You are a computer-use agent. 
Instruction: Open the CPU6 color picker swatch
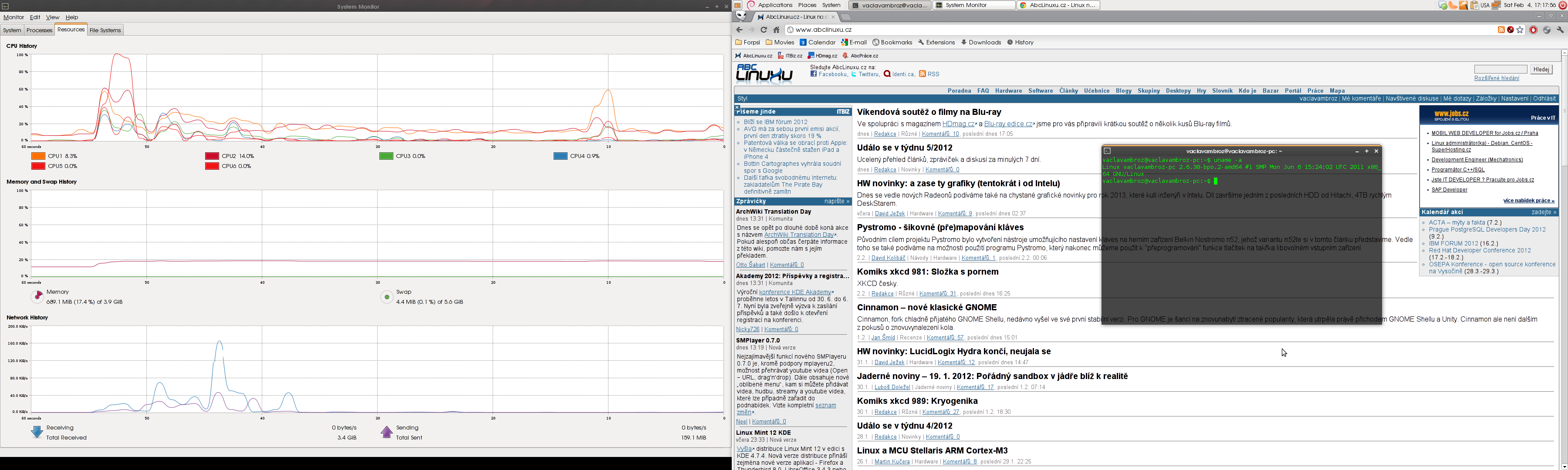click(212, 166)
